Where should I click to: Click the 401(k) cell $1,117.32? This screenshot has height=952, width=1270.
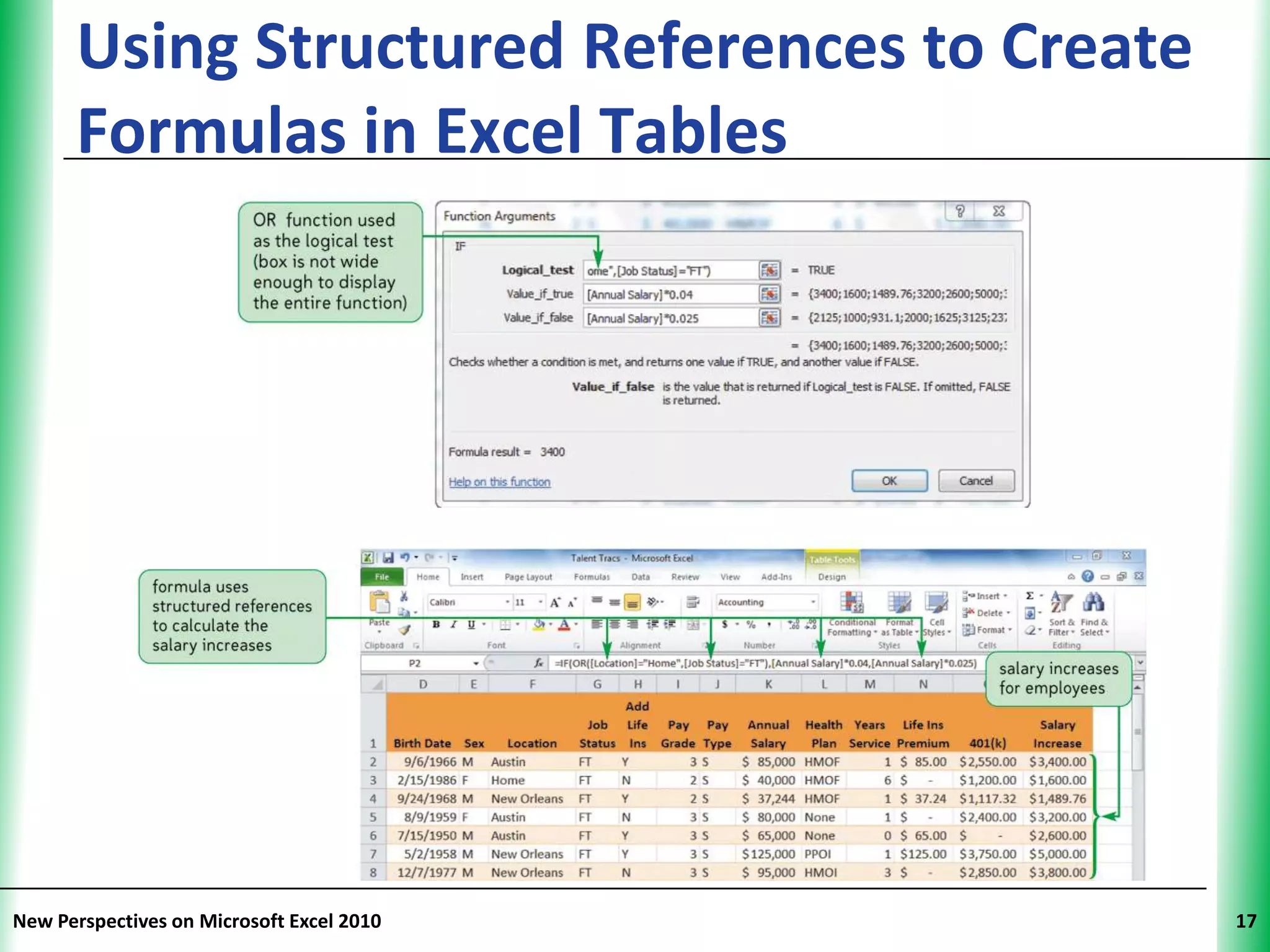988,798
